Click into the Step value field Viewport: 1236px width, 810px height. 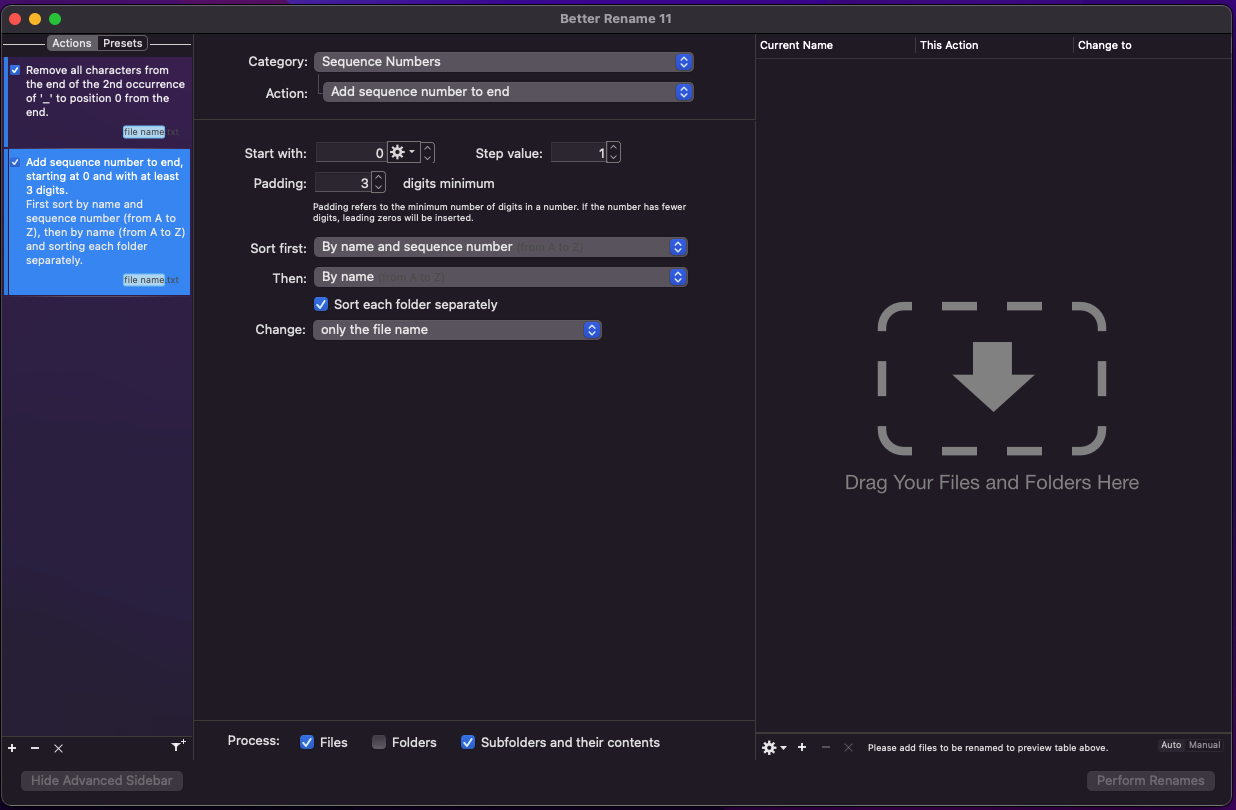(578, 153)
